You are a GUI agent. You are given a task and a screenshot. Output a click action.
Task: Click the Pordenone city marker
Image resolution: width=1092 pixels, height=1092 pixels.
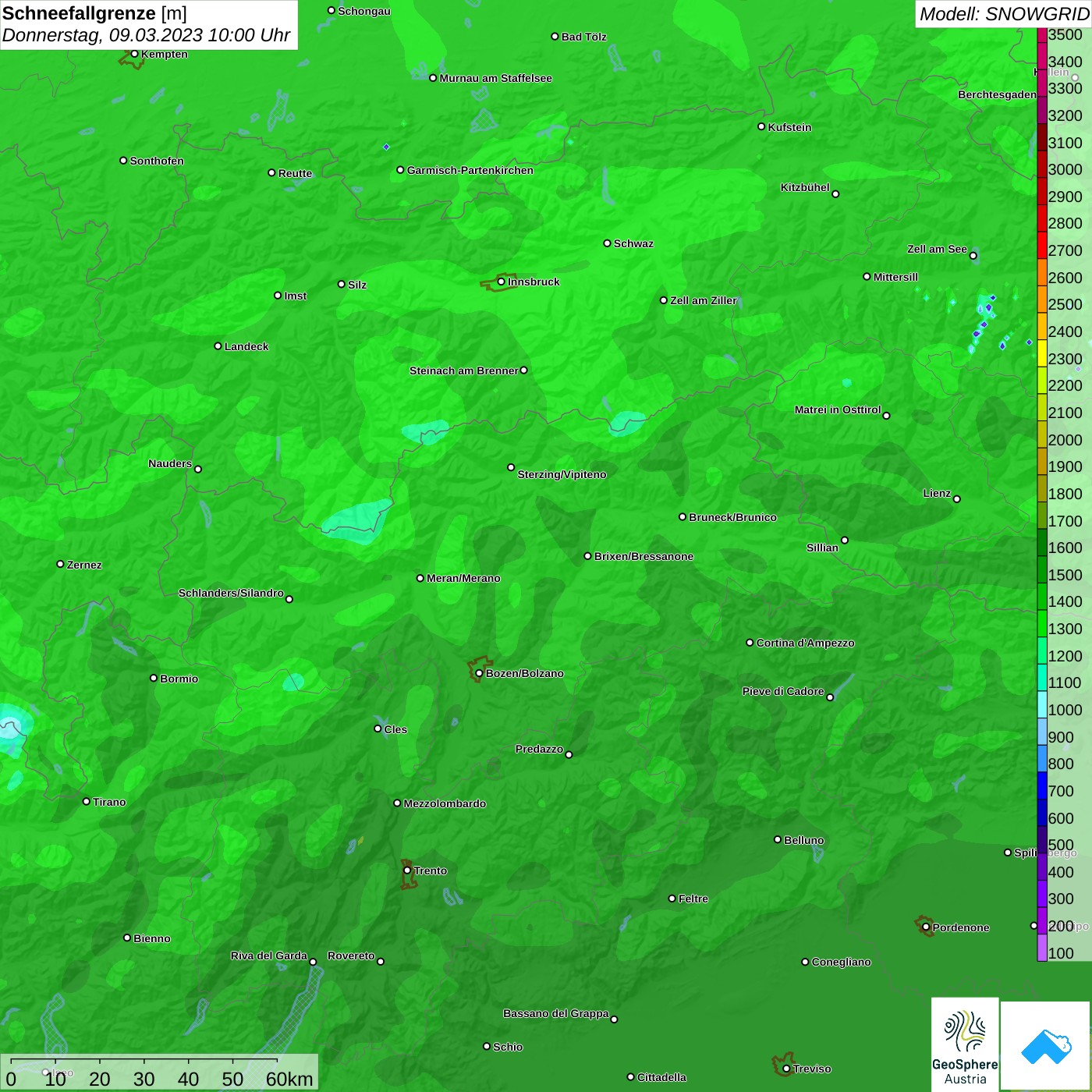926,927
